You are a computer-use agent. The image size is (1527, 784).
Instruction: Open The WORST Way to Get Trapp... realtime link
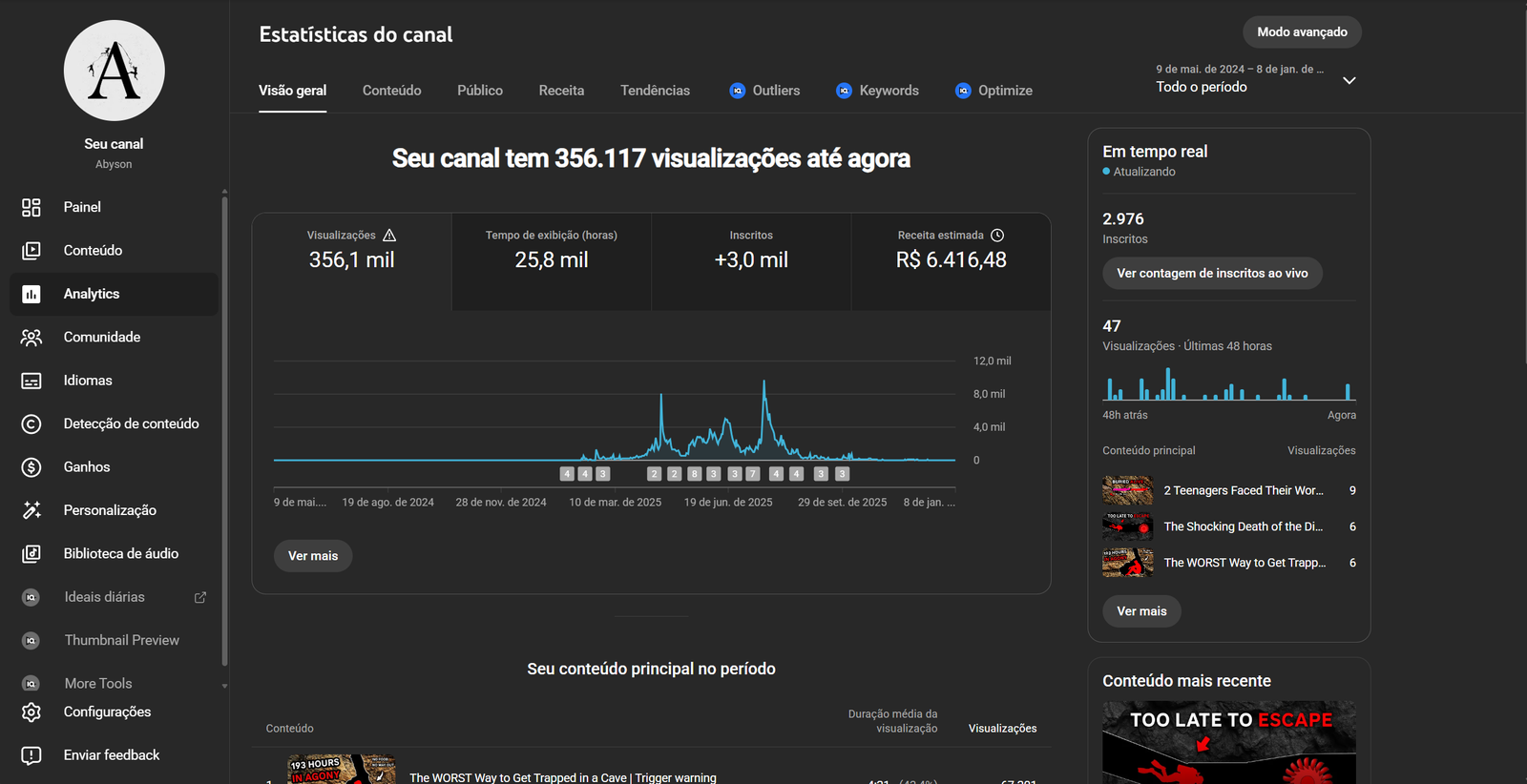1245,564
